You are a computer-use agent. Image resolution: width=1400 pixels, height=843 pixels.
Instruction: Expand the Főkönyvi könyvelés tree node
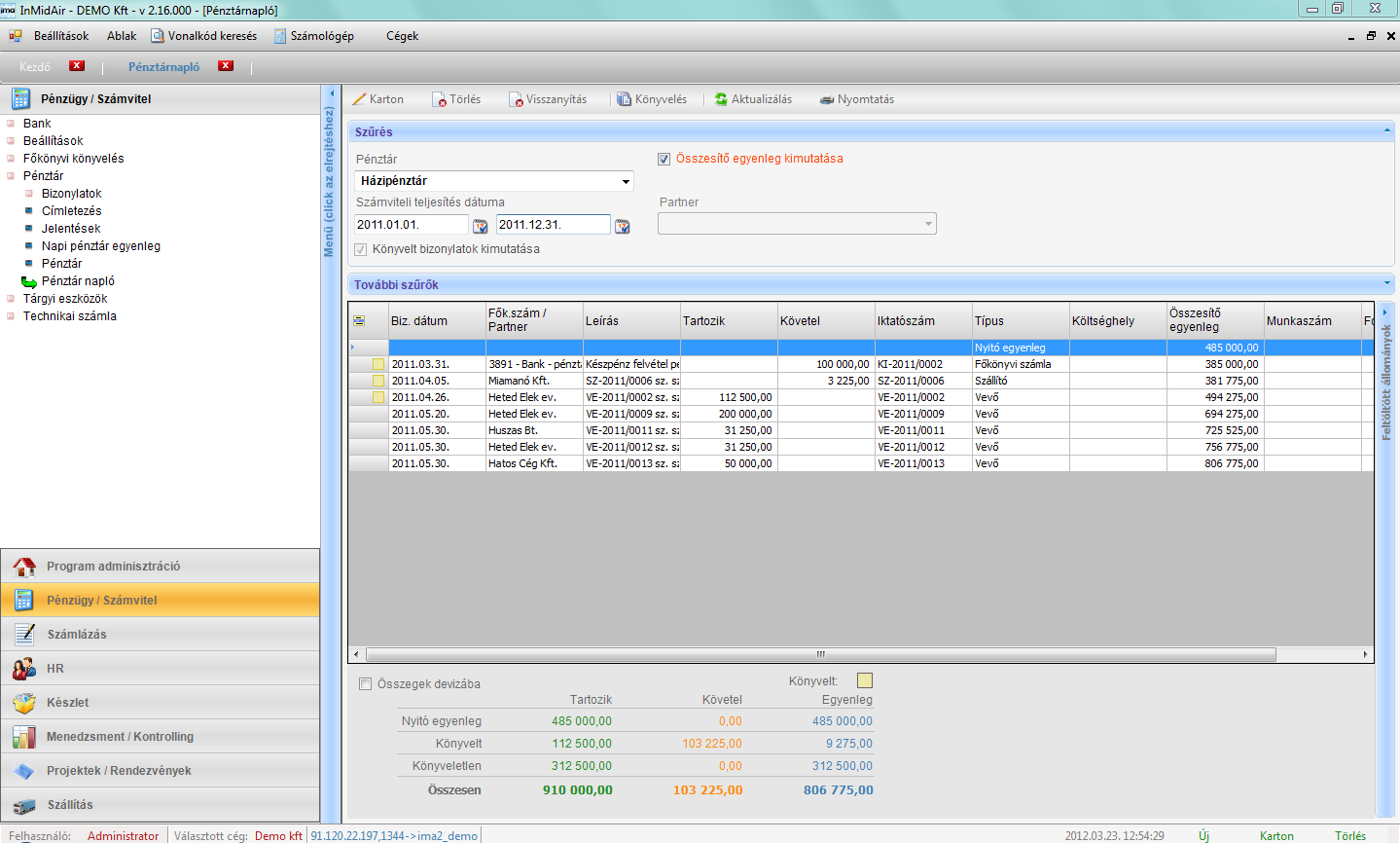tap(11, 159)
